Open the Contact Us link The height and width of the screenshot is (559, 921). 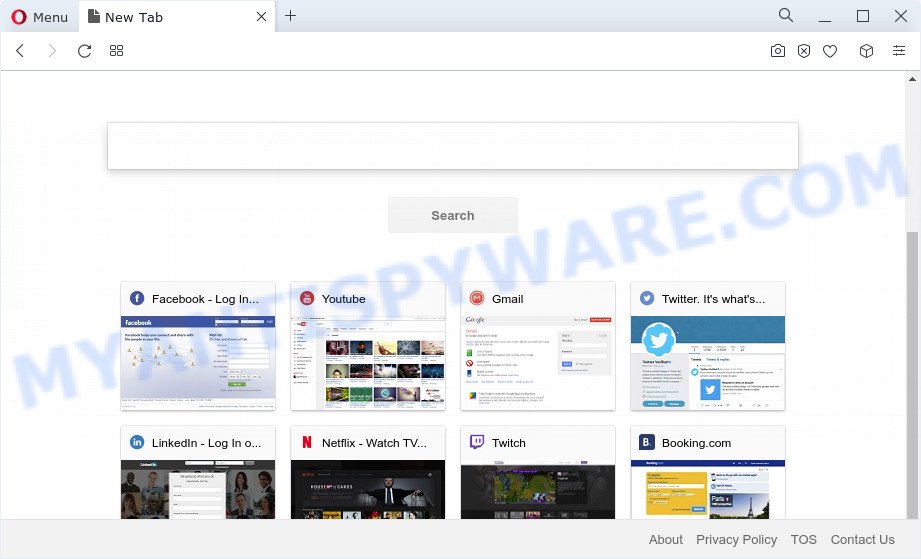pyautogui.click(x=862, y=540)
